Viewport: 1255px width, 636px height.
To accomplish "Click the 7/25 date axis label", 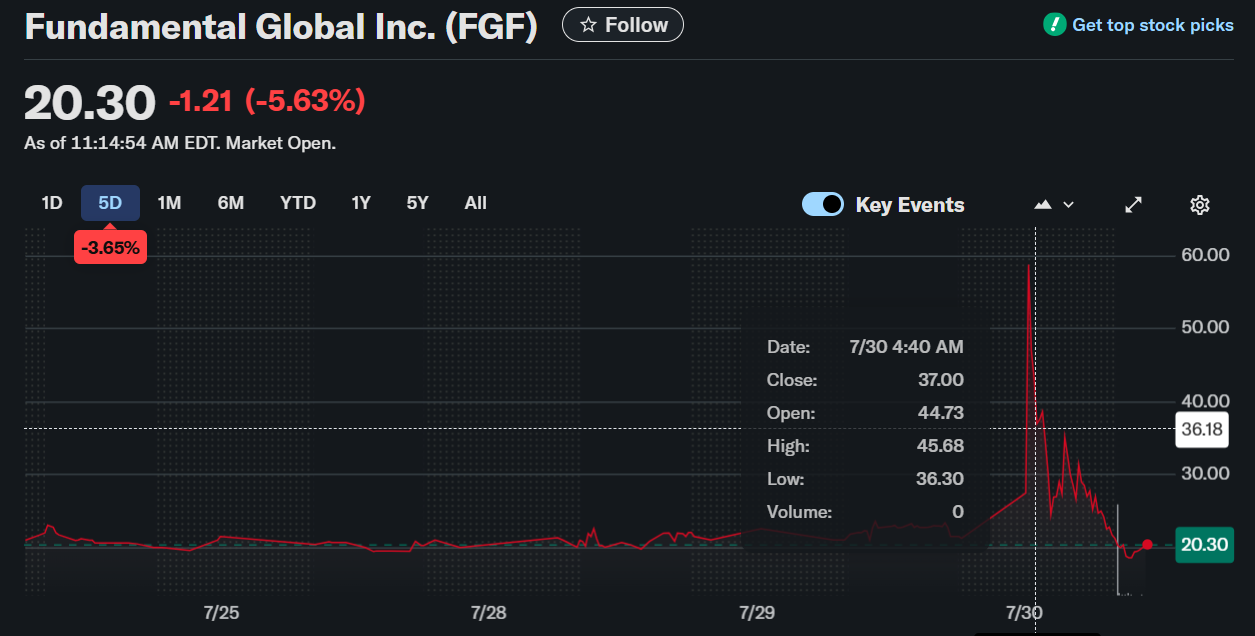I will (220, 612).
